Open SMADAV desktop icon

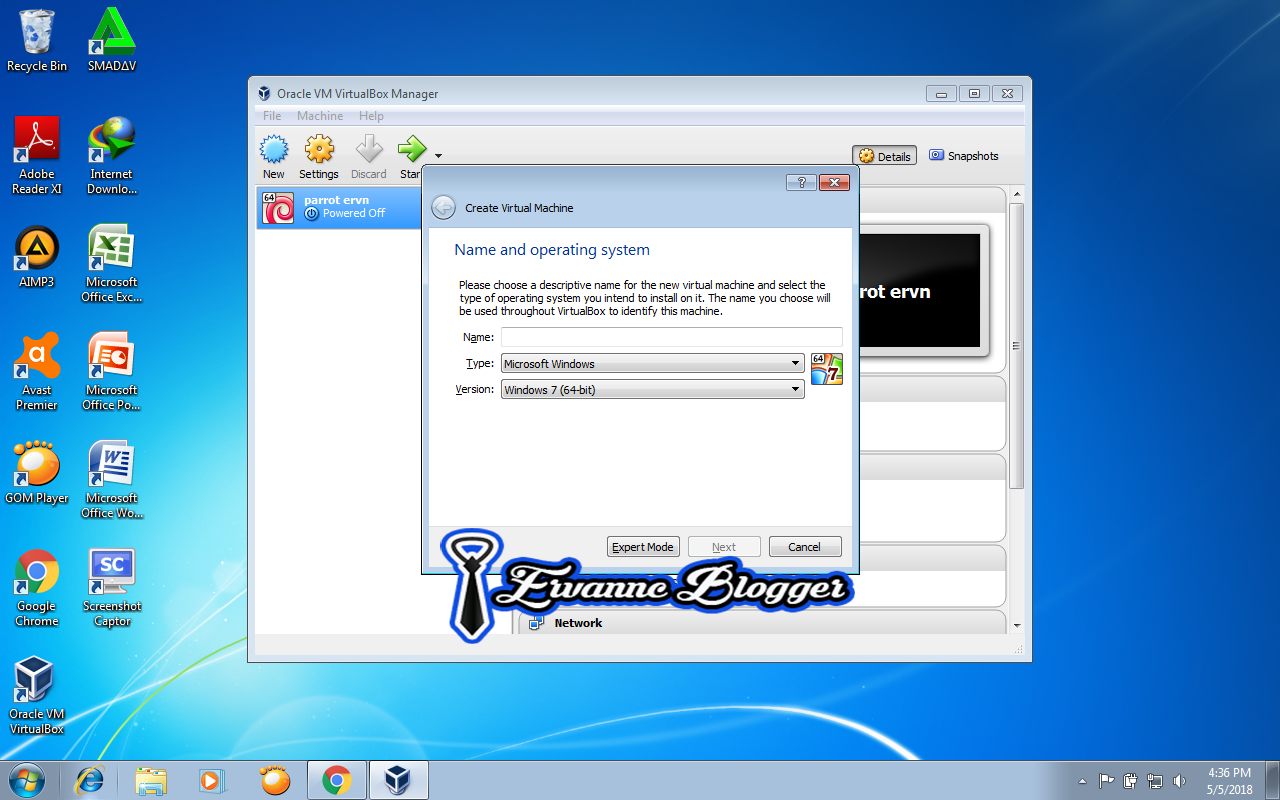(x=112, y=41)
